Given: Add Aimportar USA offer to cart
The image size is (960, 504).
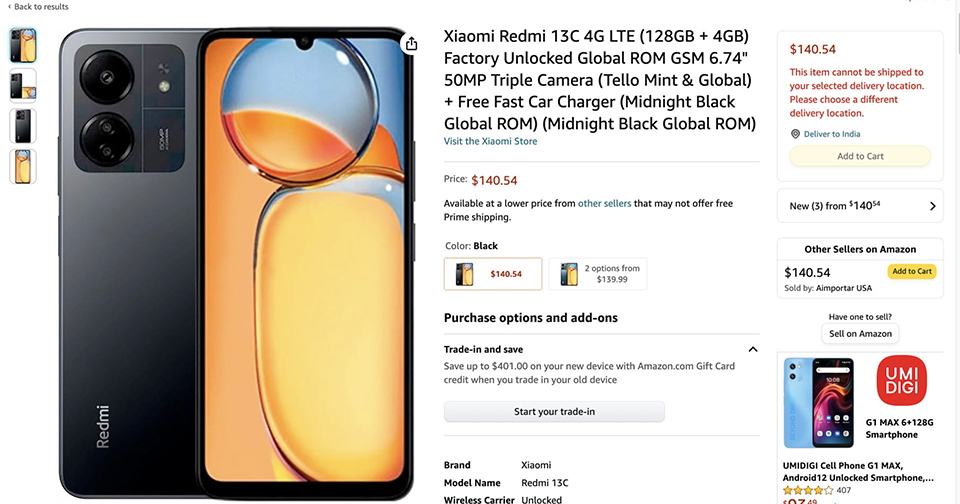Looking at the screenshot, I should tap(911, 272).
